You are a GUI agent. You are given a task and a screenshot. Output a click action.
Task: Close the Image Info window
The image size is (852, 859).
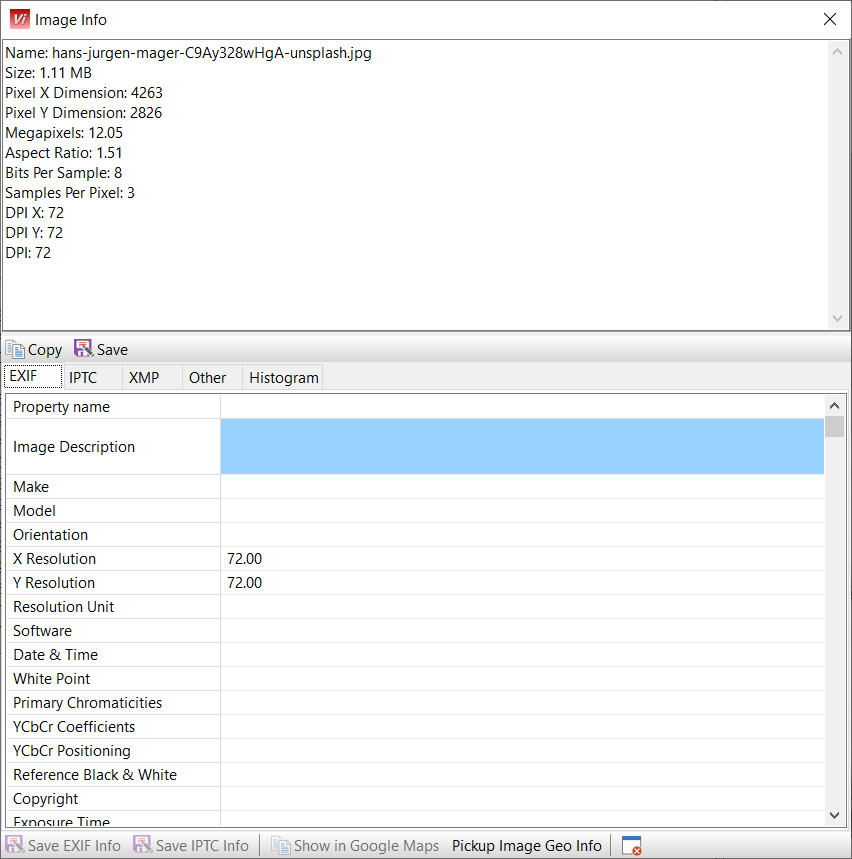click(829, 19)
